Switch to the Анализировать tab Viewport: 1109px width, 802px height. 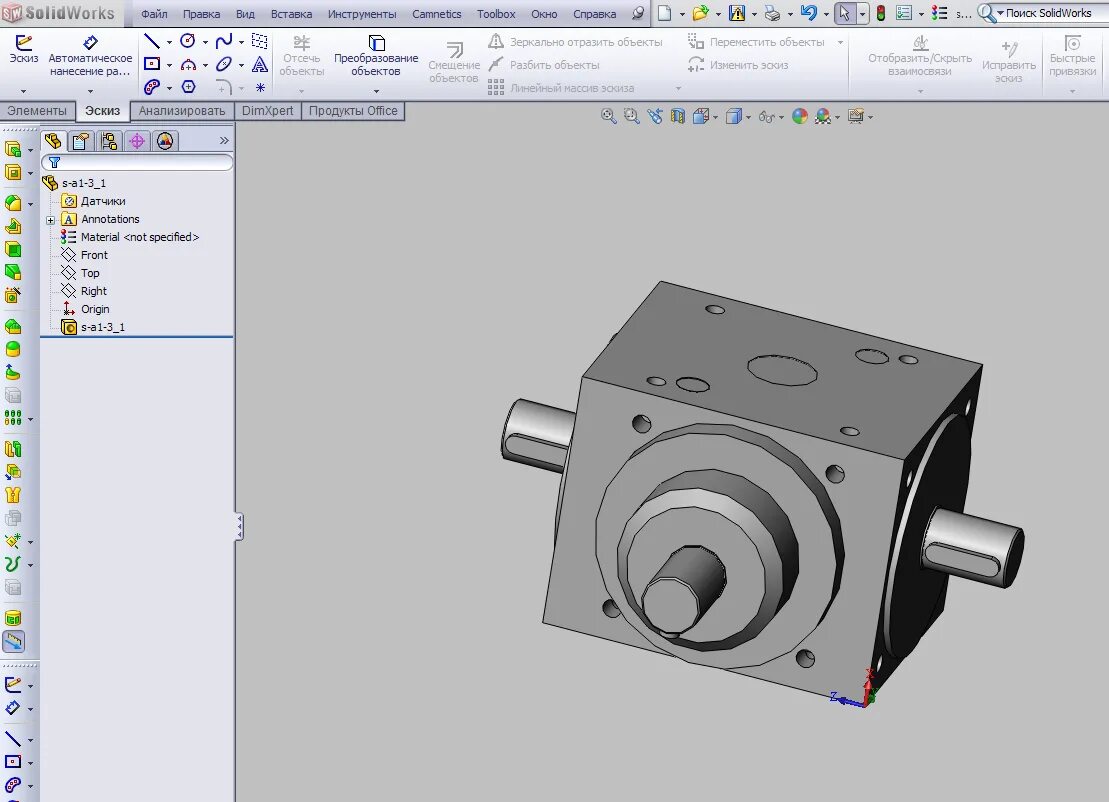(181, 111)
